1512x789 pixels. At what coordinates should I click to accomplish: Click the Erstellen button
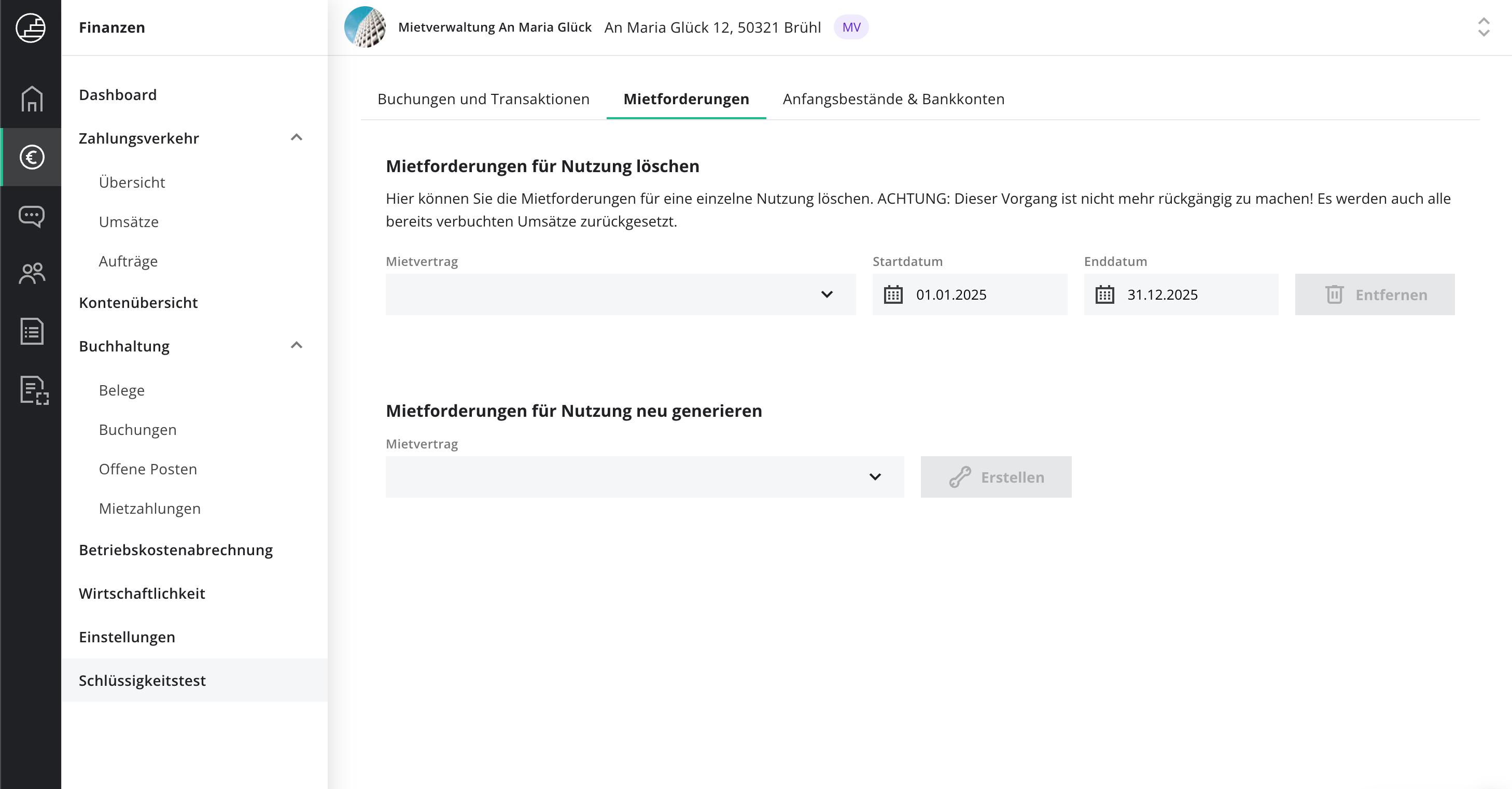pyautogui.click(x=996, y=477)
